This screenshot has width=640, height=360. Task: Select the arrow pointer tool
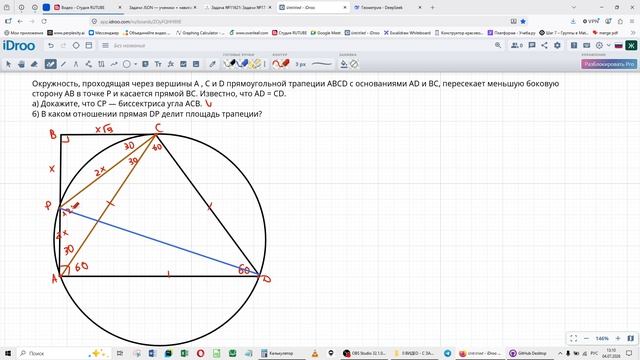(x=9, y=64)
